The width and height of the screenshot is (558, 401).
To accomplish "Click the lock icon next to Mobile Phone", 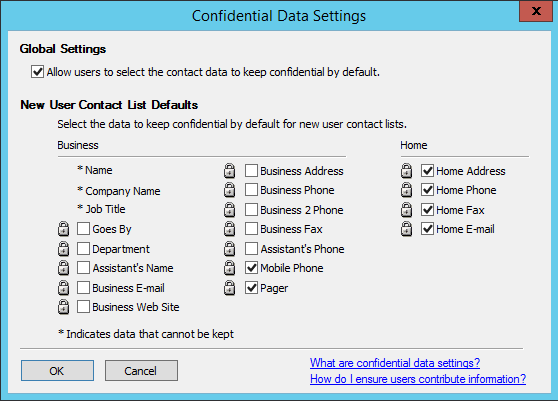I will [x=230, y=268].
